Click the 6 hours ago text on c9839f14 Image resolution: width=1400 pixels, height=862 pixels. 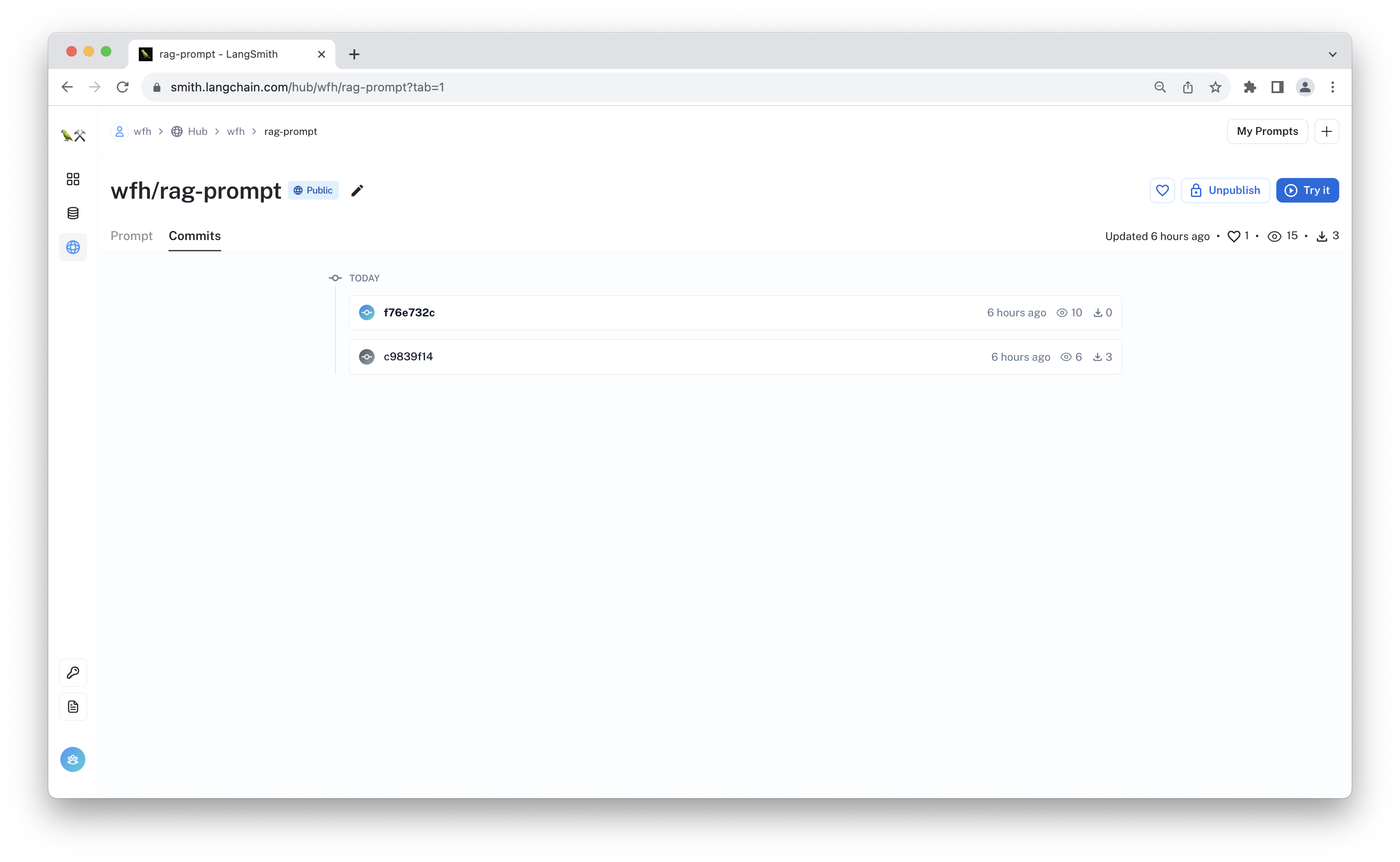[x=1020, y=357]
